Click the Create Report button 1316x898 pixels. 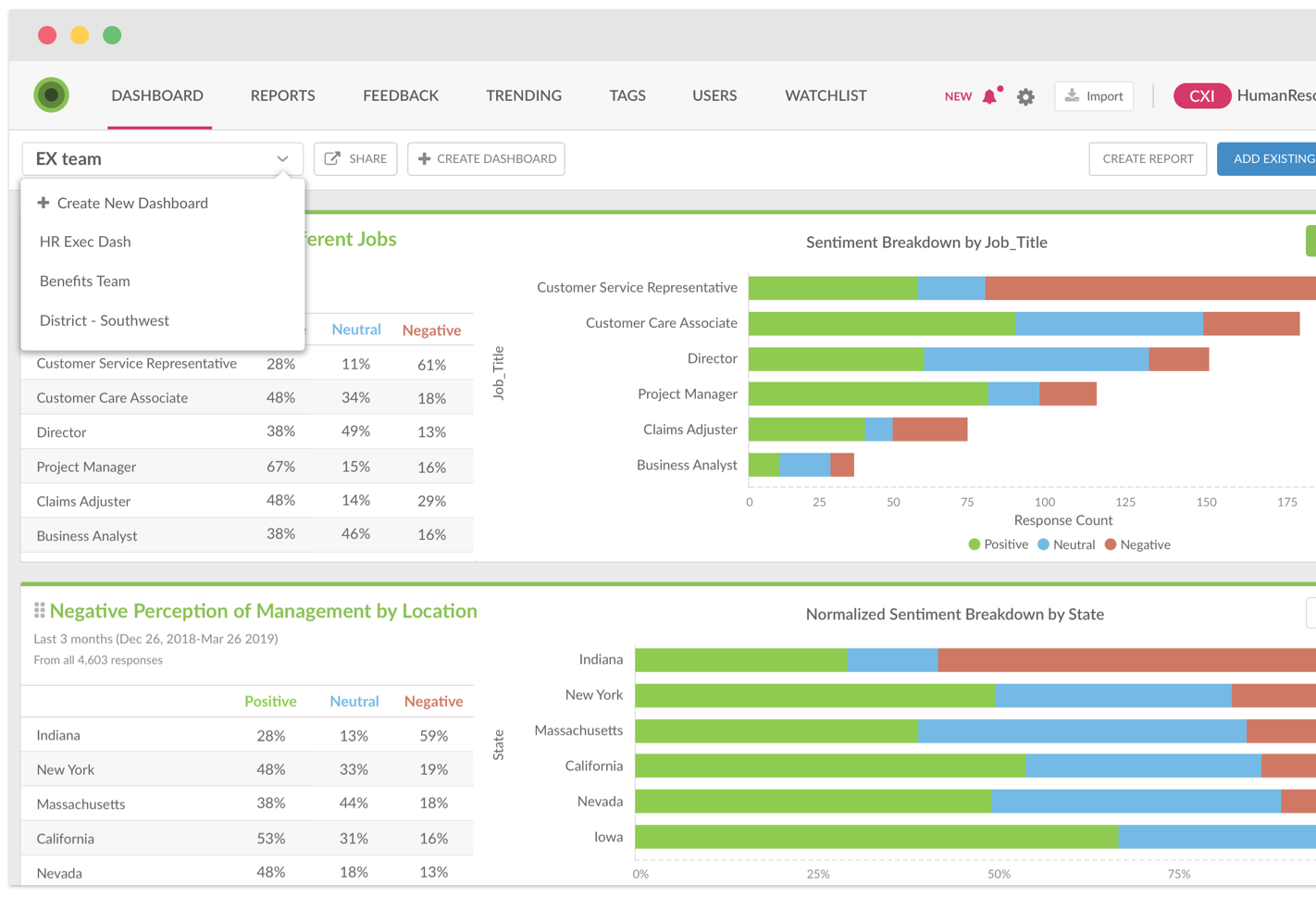(x=1148, y=158)
